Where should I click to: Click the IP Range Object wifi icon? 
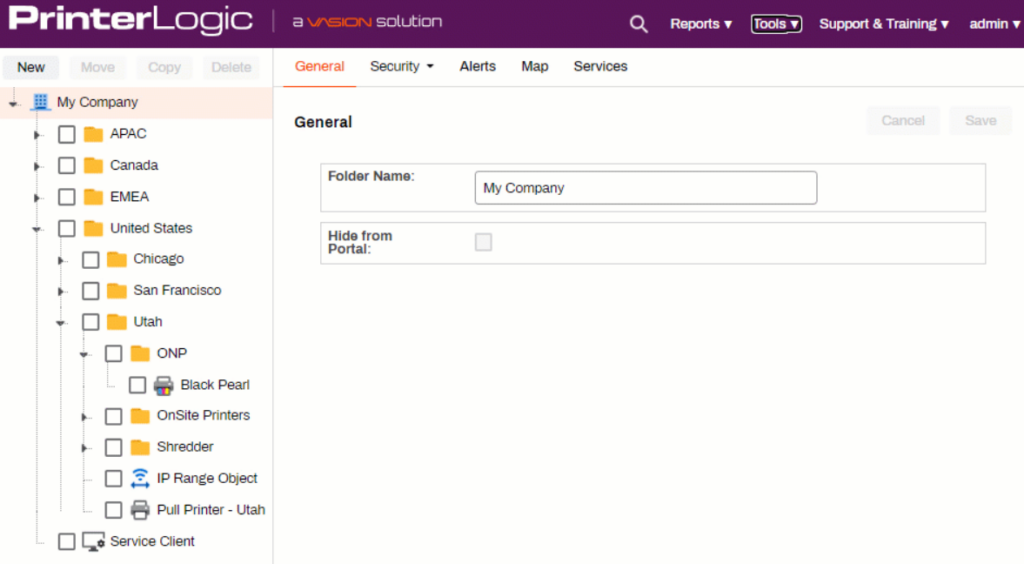click(x=140, y=478)
